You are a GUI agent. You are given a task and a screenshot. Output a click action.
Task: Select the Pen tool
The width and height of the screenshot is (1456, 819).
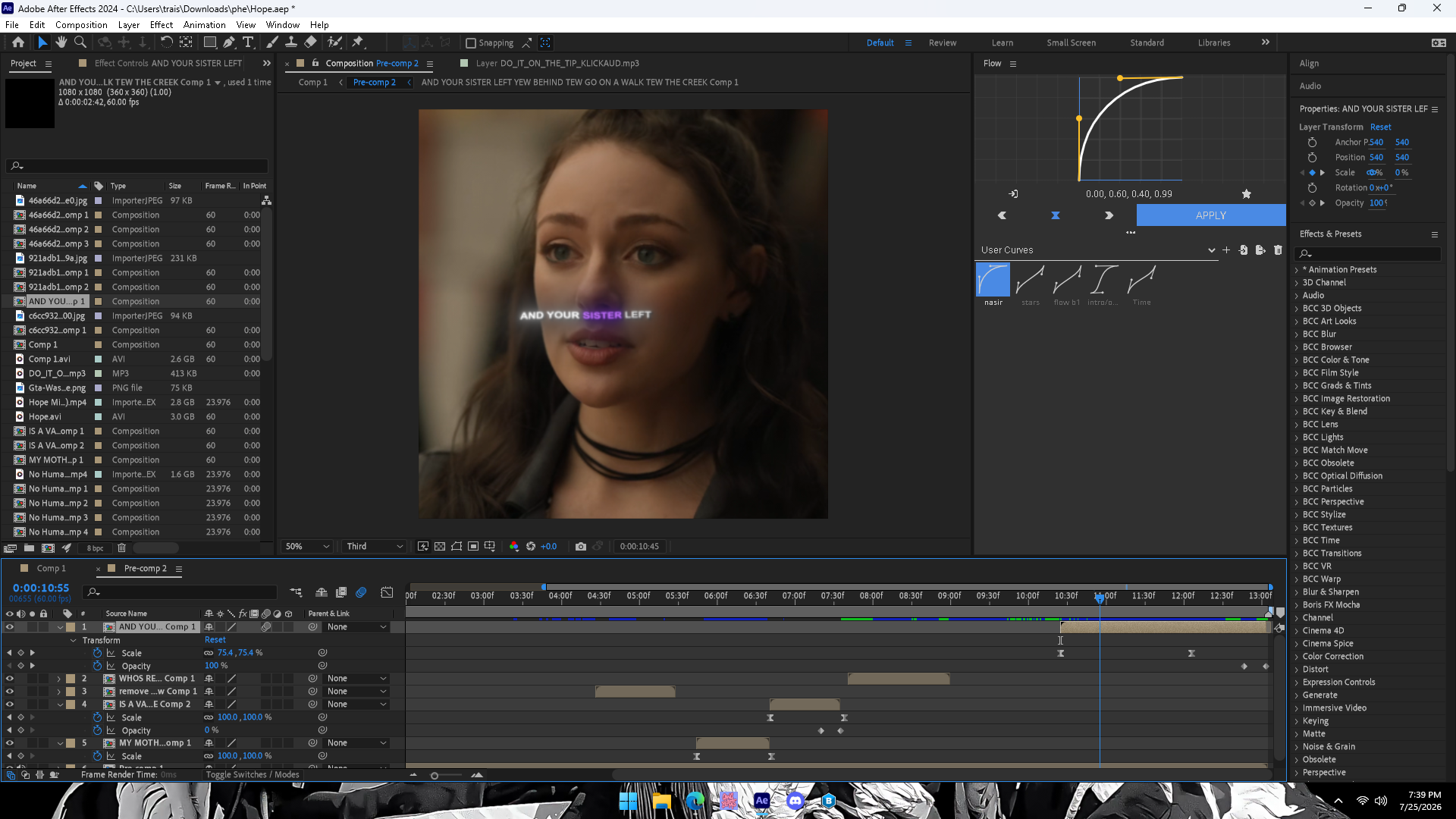coord(228,42)
